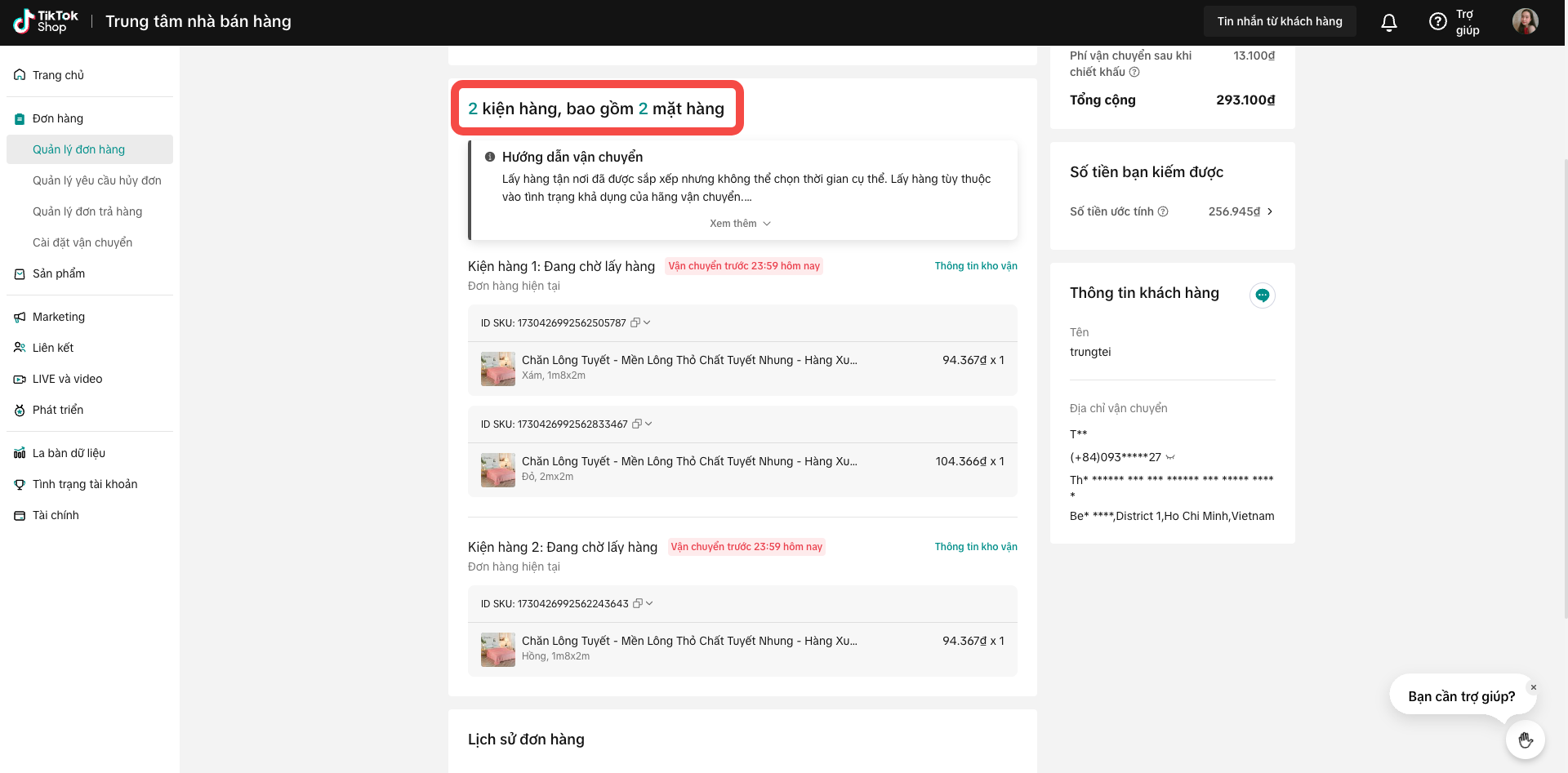1568x773 pixels.
Task: Expand Xem thêm shipping guide
Action: coord(740,224)
